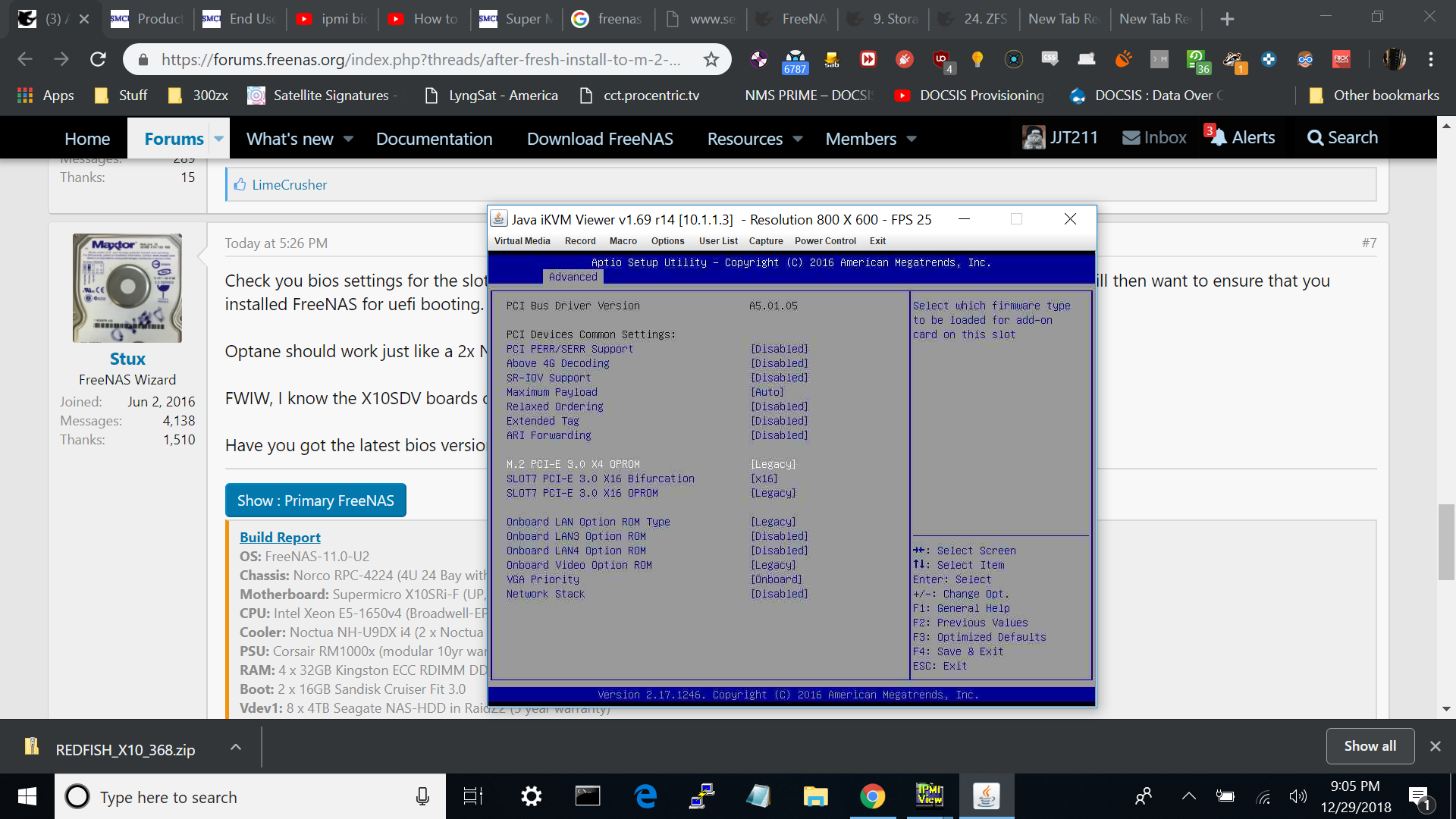Open the post #7 permalink
The width and height of the screenshot is (1456, 819).
(x=1369, y=243)
